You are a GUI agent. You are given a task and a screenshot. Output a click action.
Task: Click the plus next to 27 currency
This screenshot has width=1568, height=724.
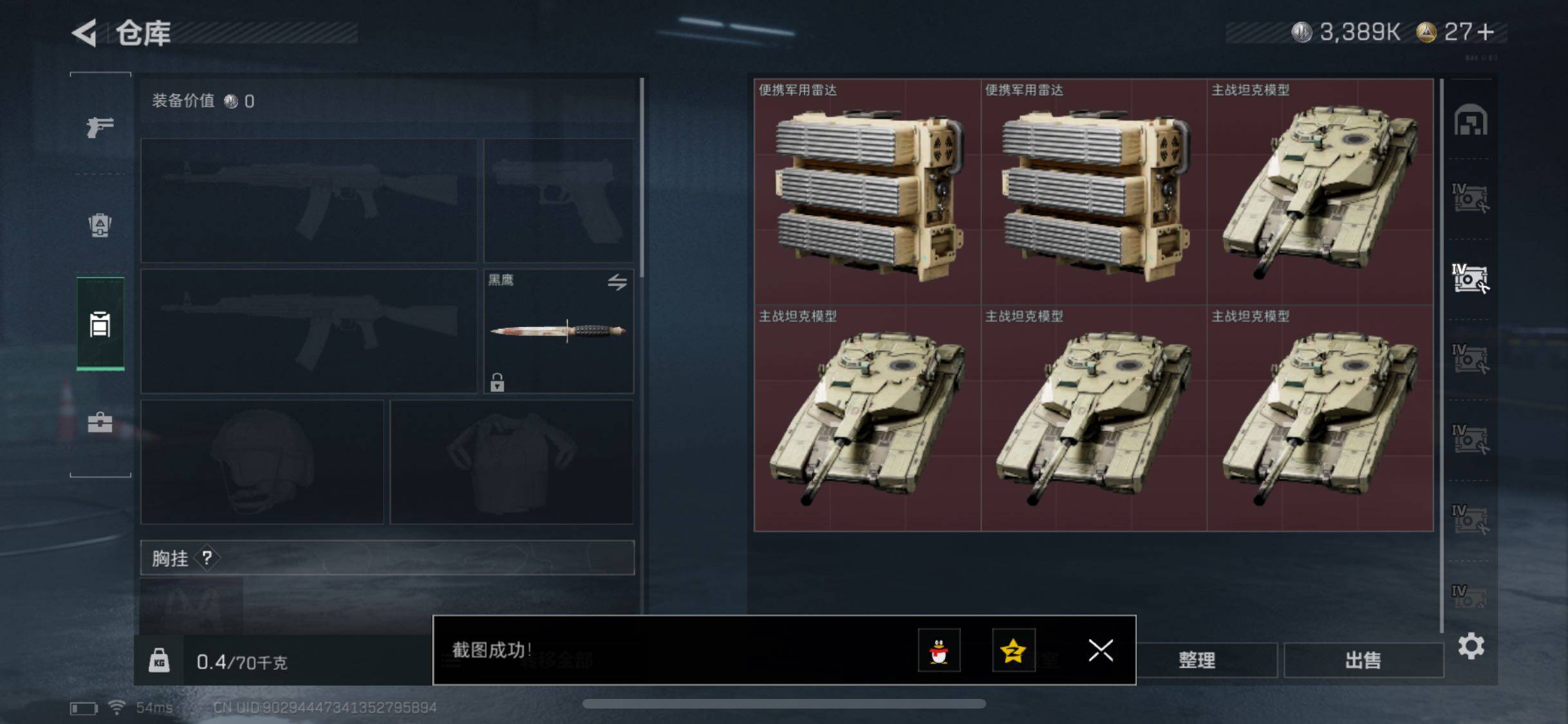[x=1485, y=32]
